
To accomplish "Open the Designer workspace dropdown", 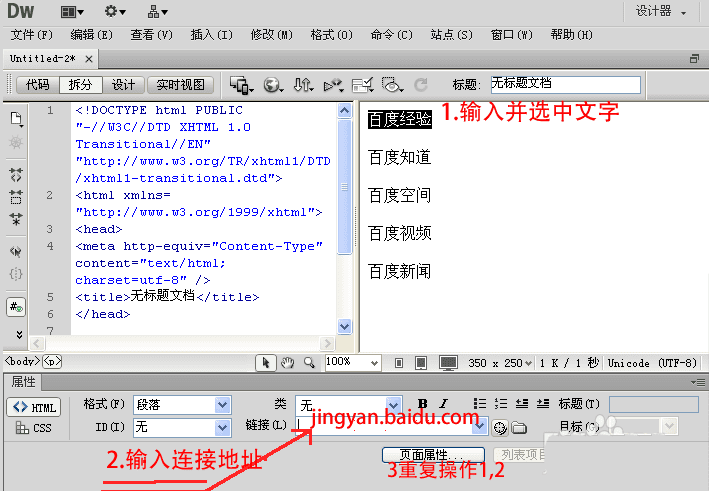I will coord(661,12).
